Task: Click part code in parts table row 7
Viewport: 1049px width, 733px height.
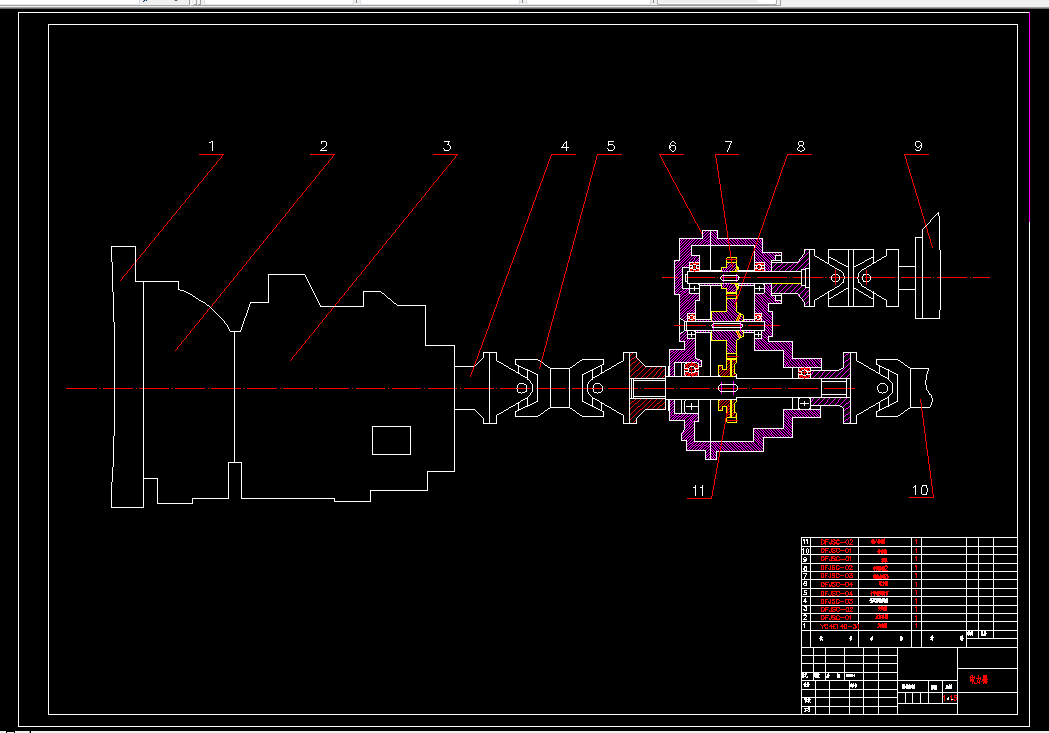Action: [837, 576]
